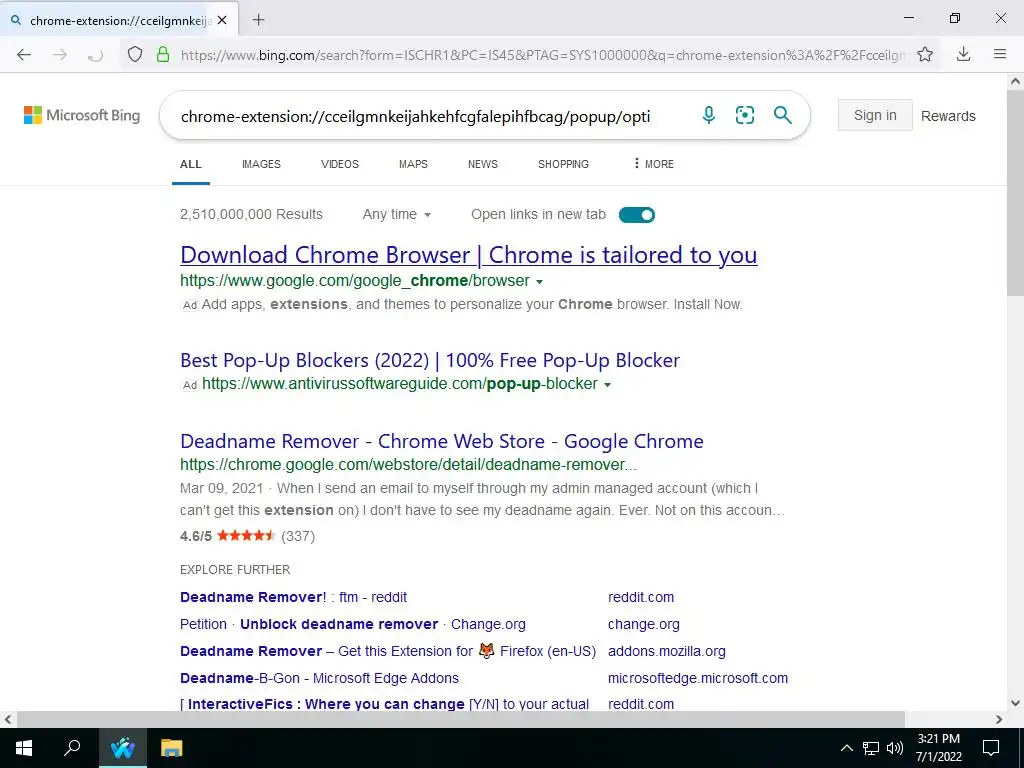Viewport: 1024px width, 768px height.
Task: Click microsoftedge.microsoft.com domain link
Action: [697, 678]
